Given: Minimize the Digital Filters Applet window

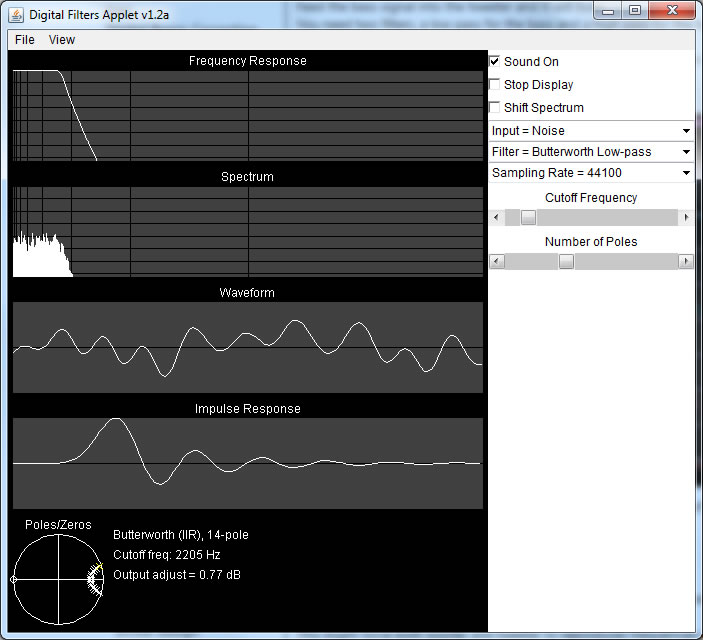Looking at the screenshot, I should coord(609,10).
